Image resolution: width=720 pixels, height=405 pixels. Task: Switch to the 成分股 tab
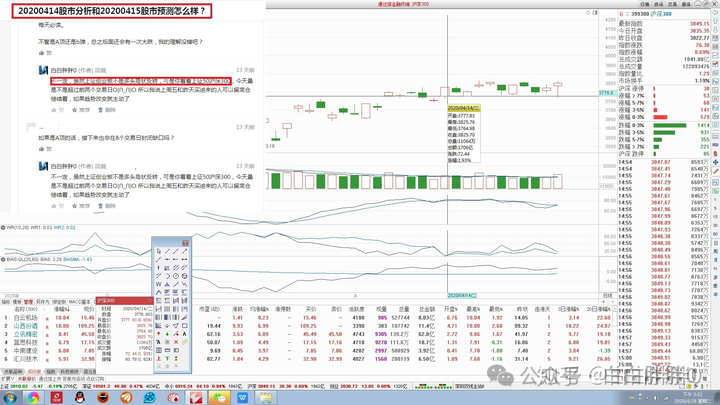[34, 371]
